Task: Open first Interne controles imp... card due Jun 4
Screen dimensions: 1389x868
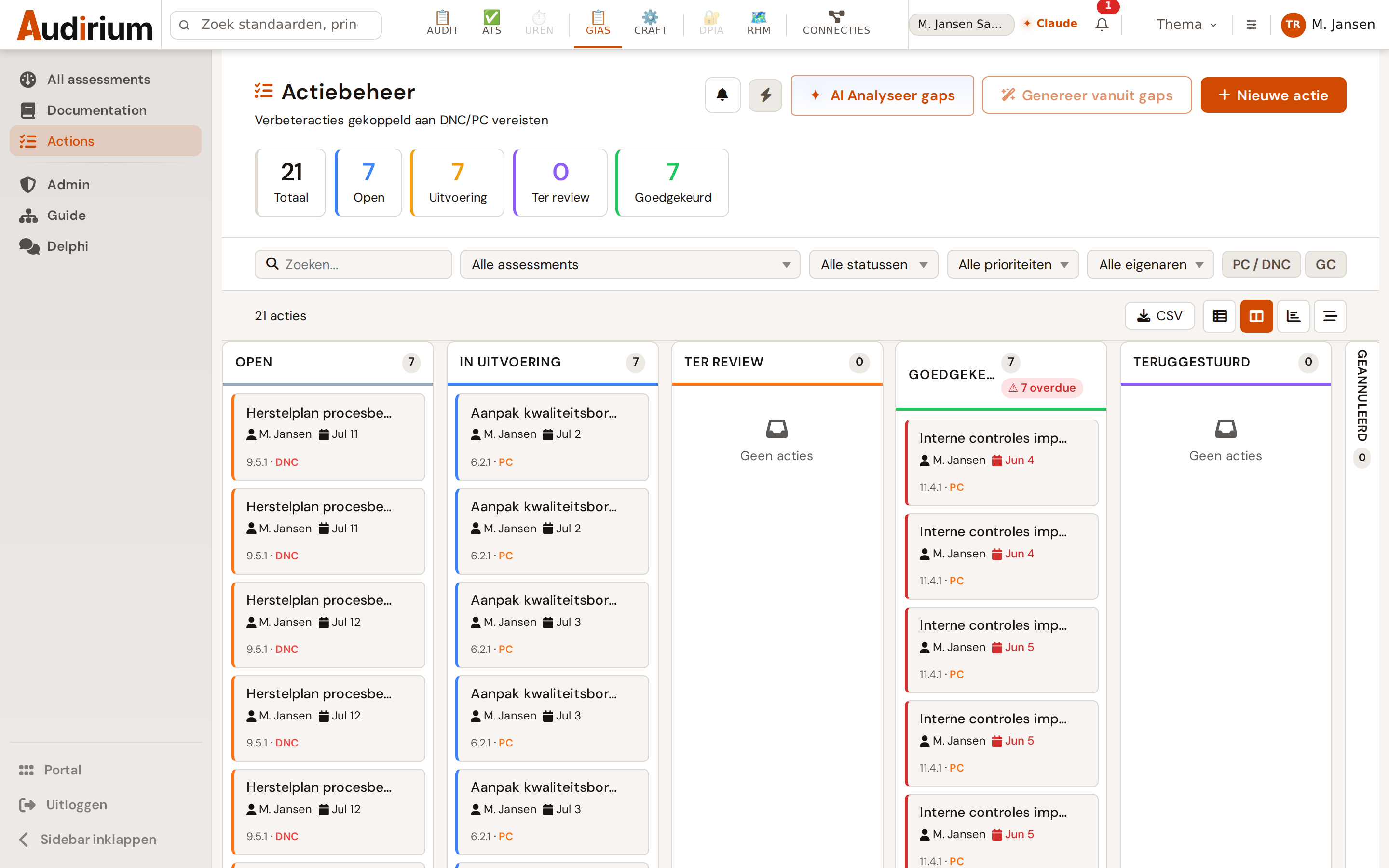Action: point(1001,463)
